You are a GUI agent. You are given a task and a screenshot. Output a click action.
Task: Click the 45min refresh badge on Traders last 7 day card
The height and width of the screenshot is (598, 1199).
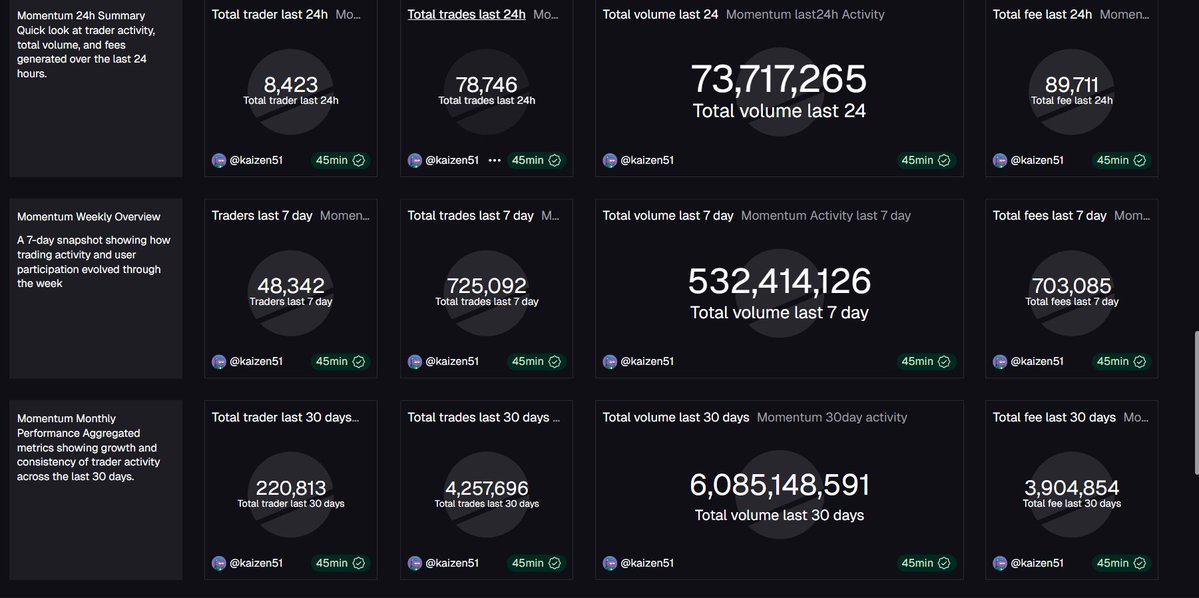pyautogui.click(x=340, y=362)
